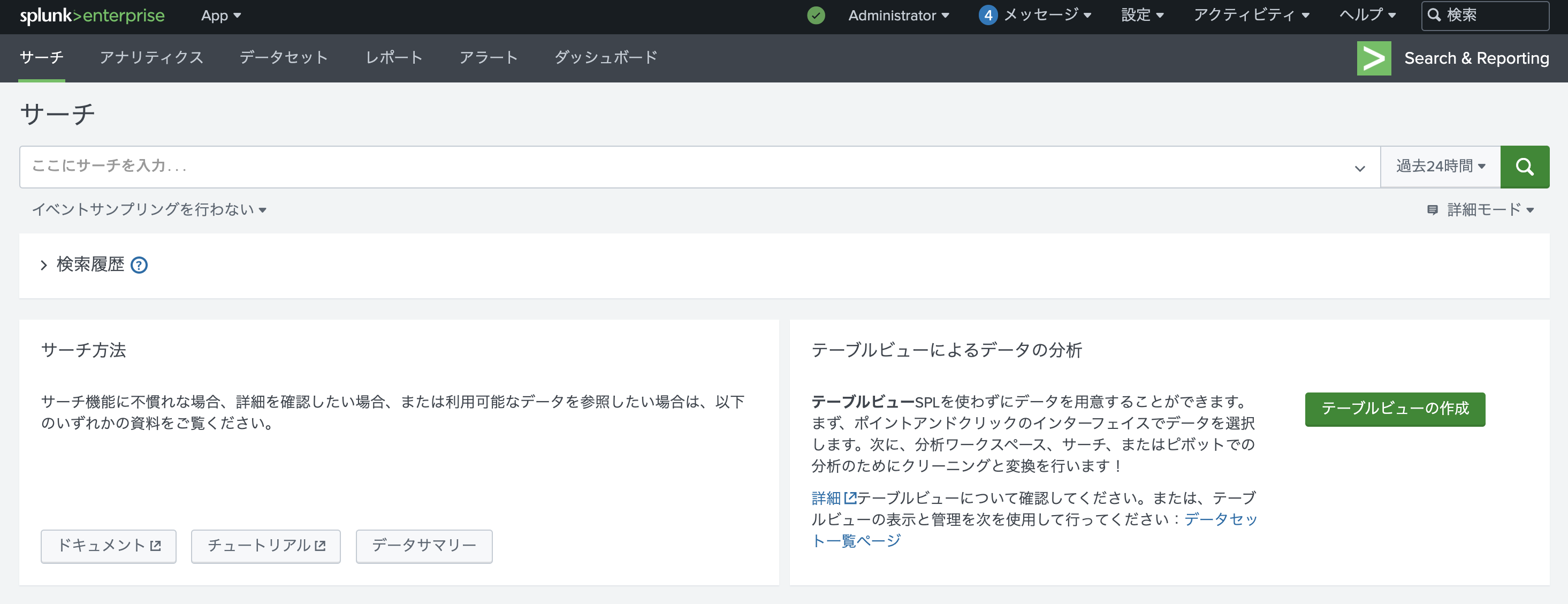Open the イベントサンプリングを行わない dropdown
This screenshot has height=604, width=1568.
click(x=150, y=209)
